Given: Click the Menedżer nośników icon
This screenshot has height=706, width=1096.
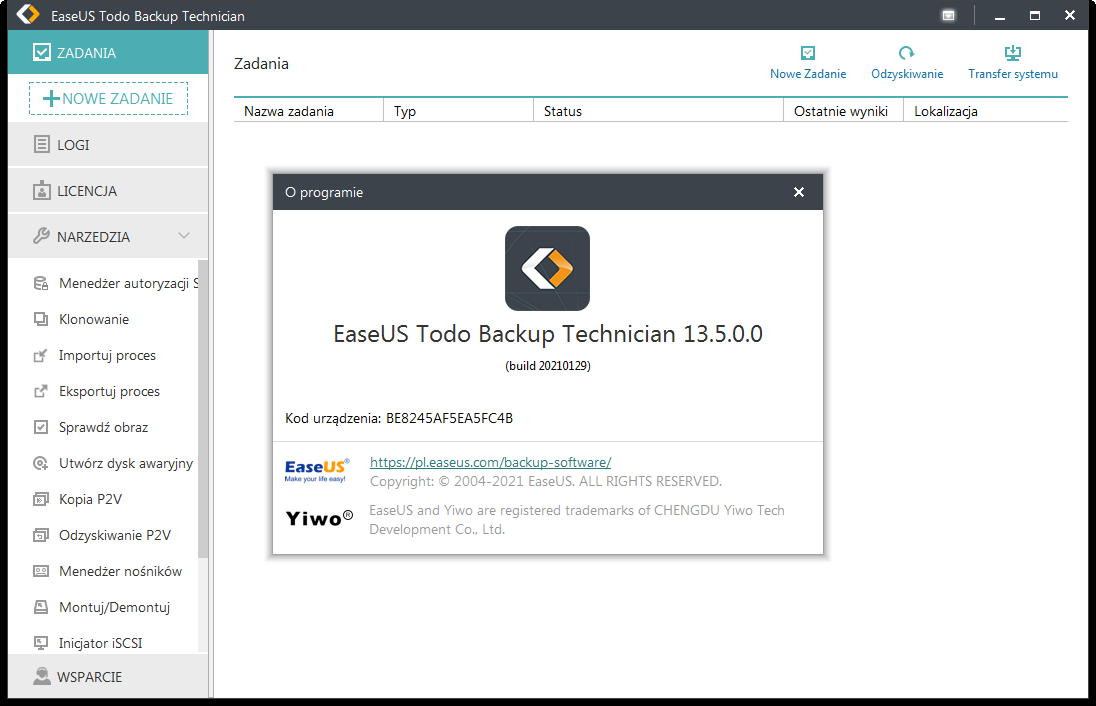Looking at the screenshot, I should click(41, 571).
